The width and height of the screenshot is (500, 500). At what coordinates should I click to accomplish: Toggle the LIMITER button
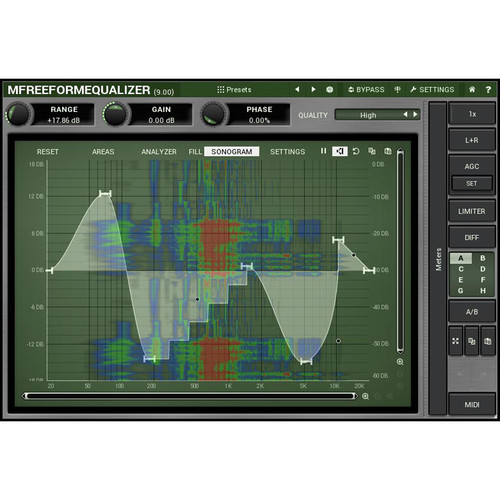click(472, 211)
